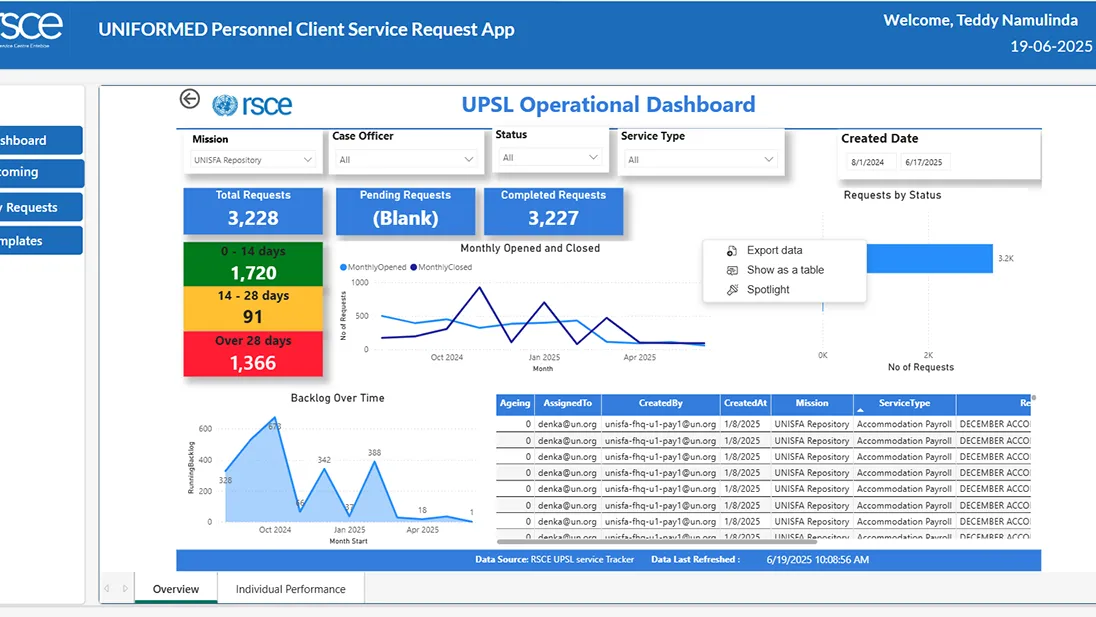Click the Requests button in the sidebar
The image size is (1096, 617).
point(39,208)
